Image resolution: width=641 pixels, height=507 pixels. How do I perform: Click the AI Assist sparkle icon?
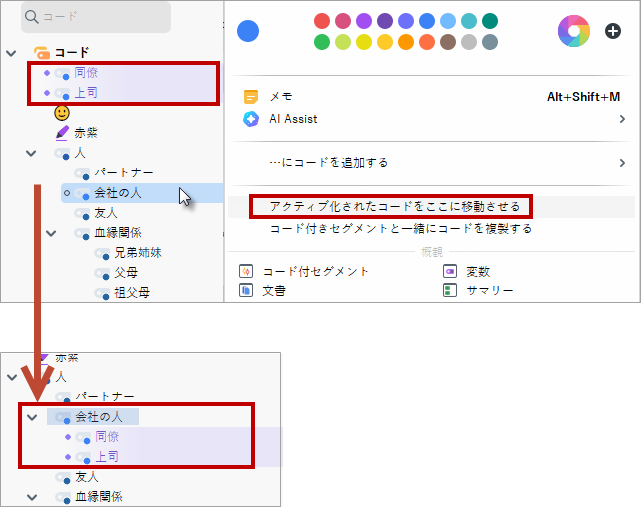tap(251, 119)
